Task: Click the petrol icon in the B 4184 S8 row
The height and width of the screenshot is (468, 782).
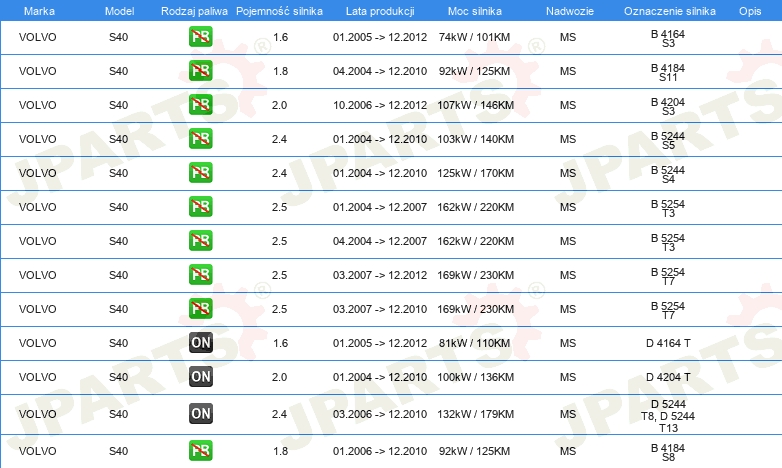Action: coord(200,451)
